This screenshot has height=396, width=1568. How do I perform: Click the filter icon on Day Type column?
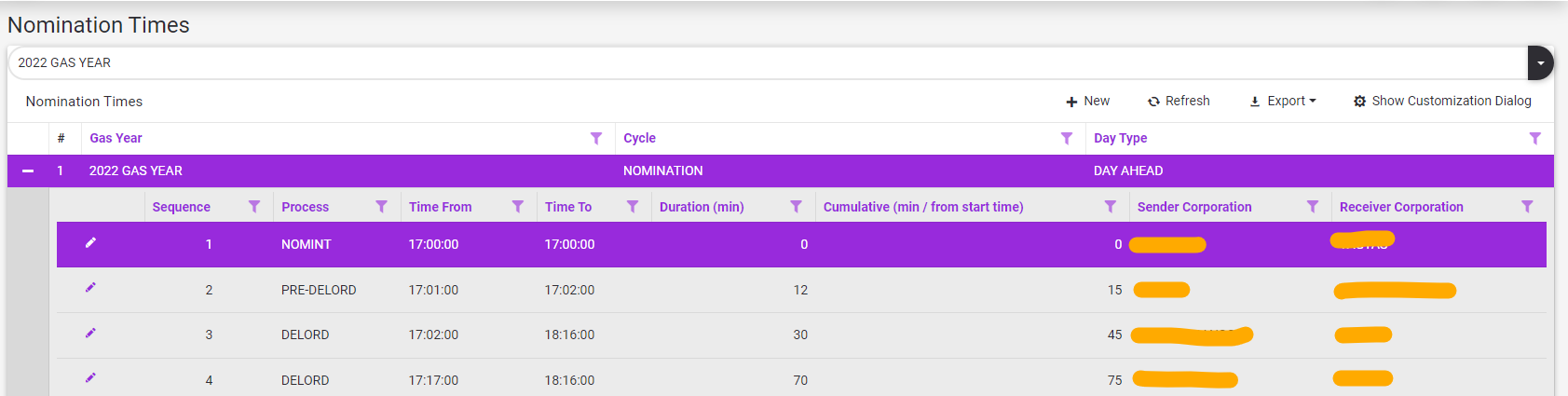[x=1534, y=138]
